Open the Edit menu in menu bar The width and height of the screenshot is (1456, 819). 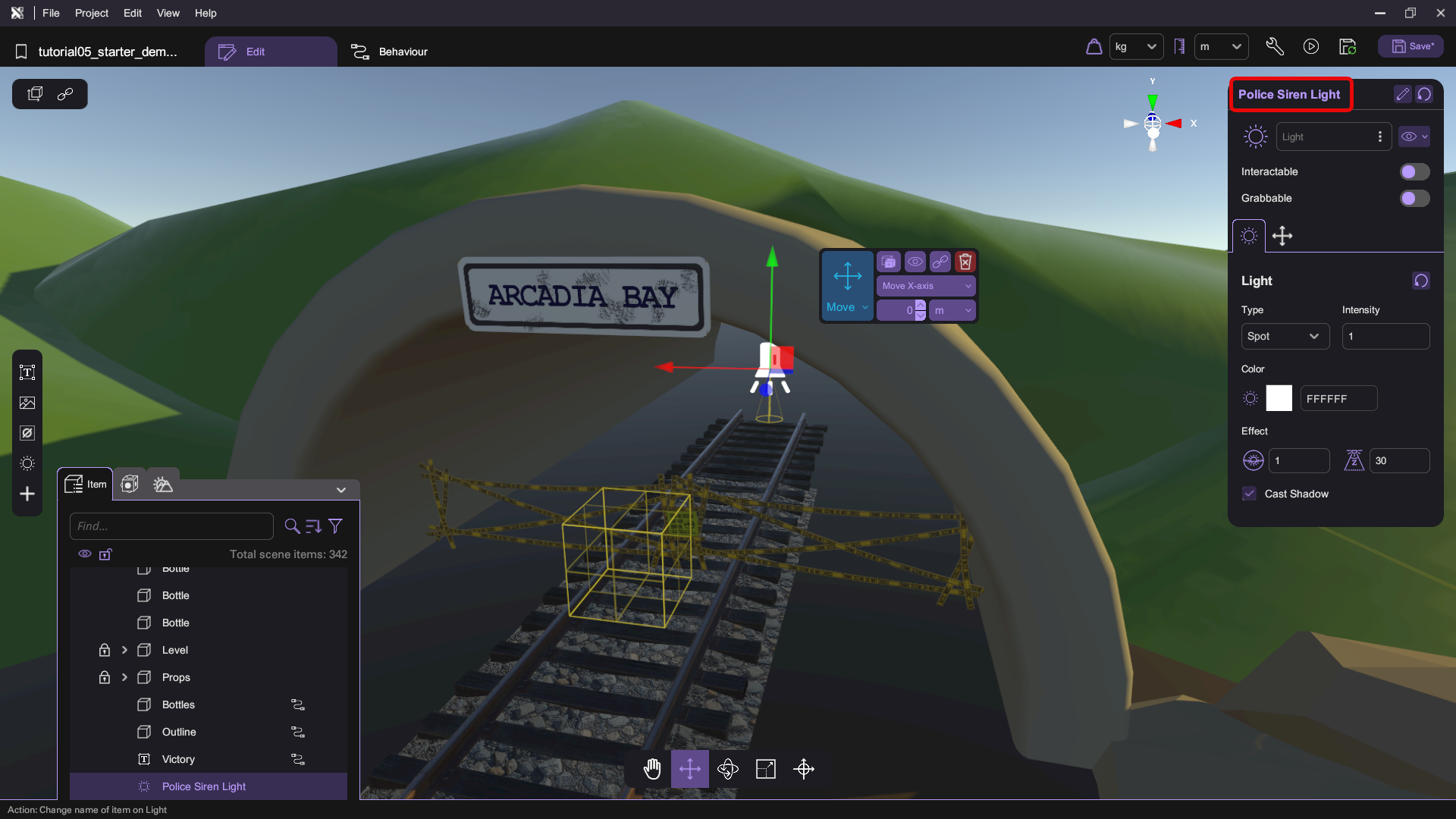coord(133,13)
